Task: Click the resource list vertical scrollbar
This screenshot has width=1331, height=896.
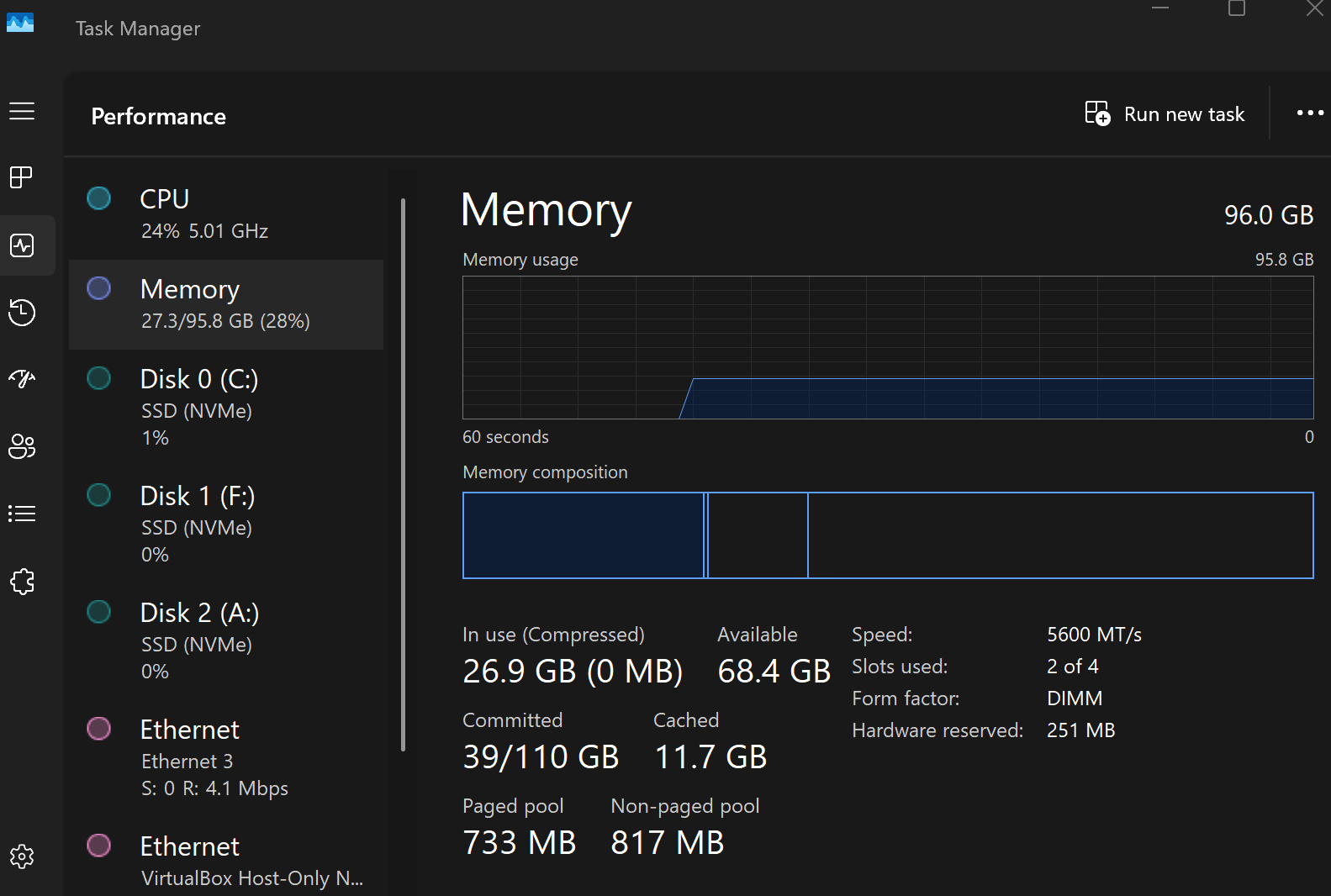Action: (404, 475)
